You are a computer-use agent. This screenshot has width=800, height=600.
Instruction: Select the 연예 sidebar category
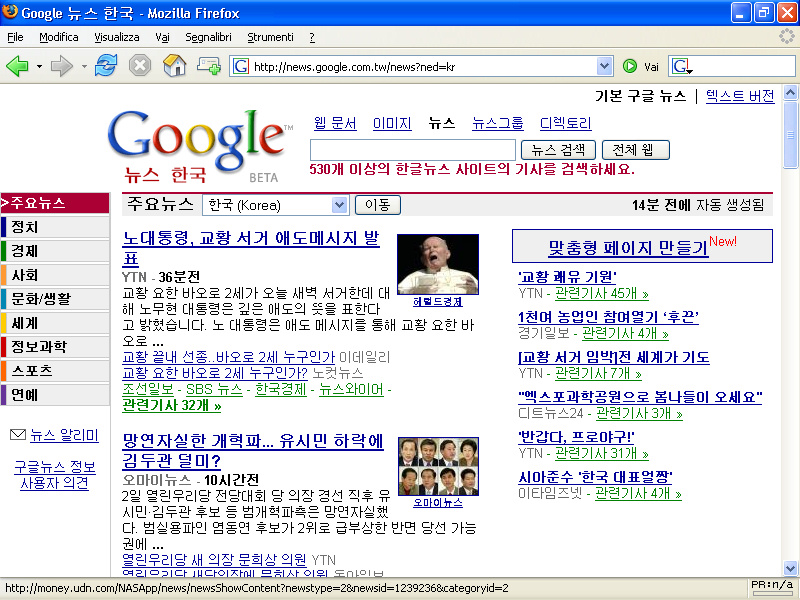click(x=55, y=395)
